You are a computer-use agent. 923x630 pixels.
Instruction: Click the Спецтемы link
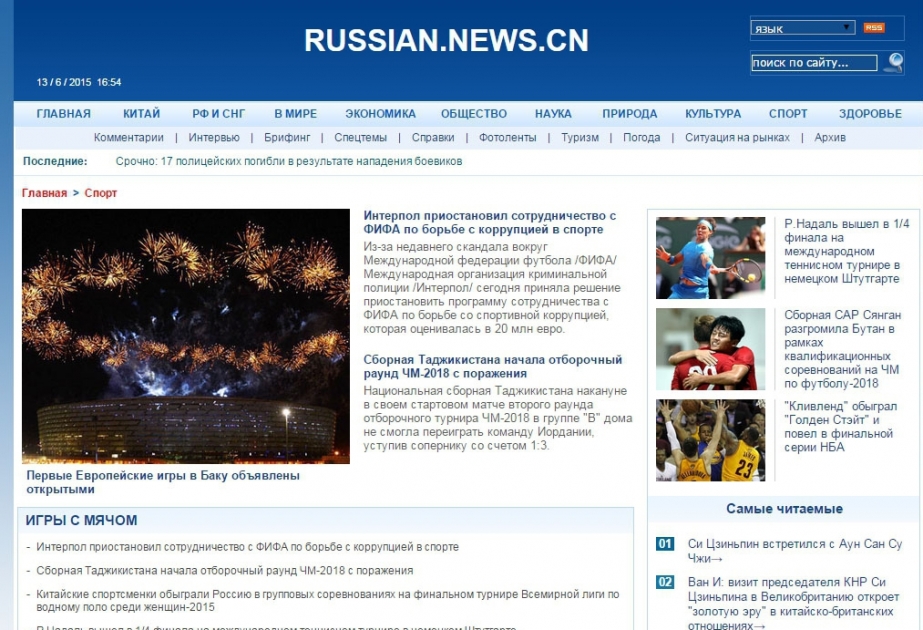(360, 138)
